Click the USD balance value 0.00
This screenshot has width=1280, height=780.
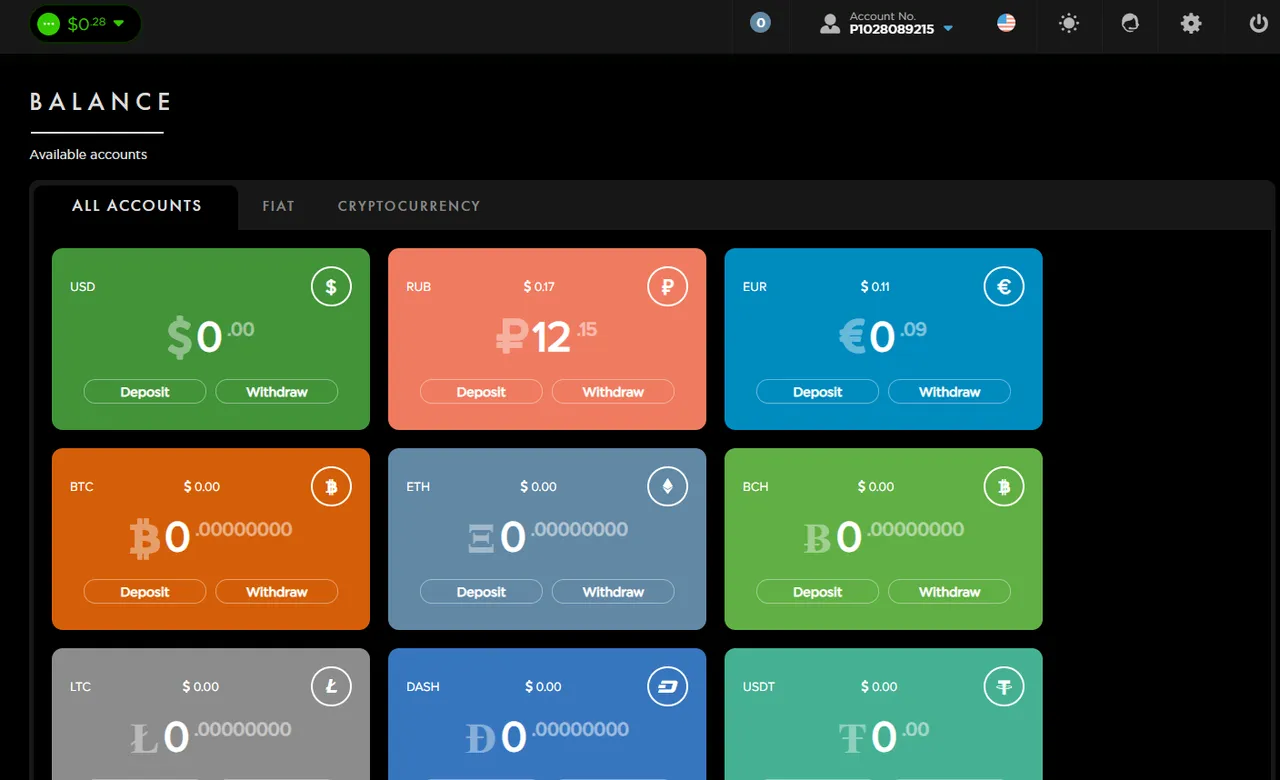click(211, 337)
